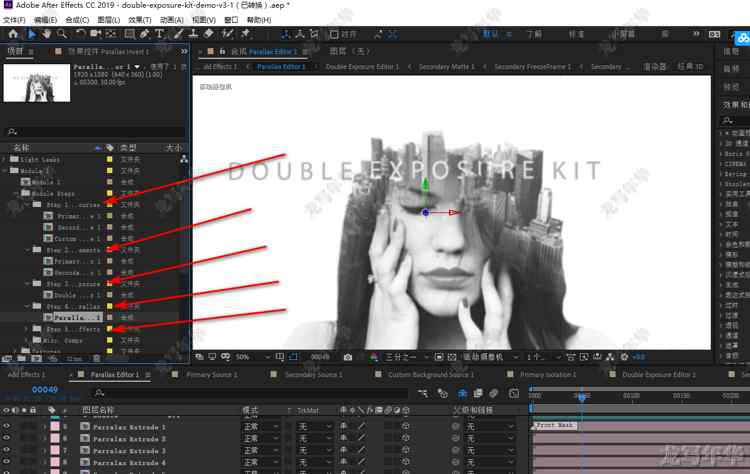
Task: Select the Selection (arrow) tool
Action: pos(32,34)
